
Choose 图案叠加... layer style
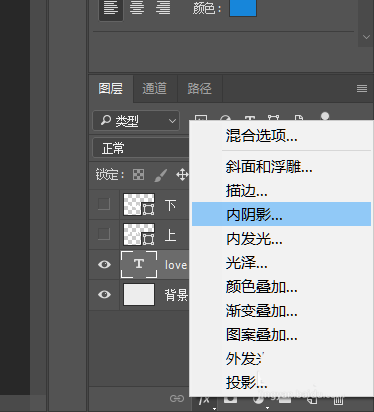click(x=281, y=335)
